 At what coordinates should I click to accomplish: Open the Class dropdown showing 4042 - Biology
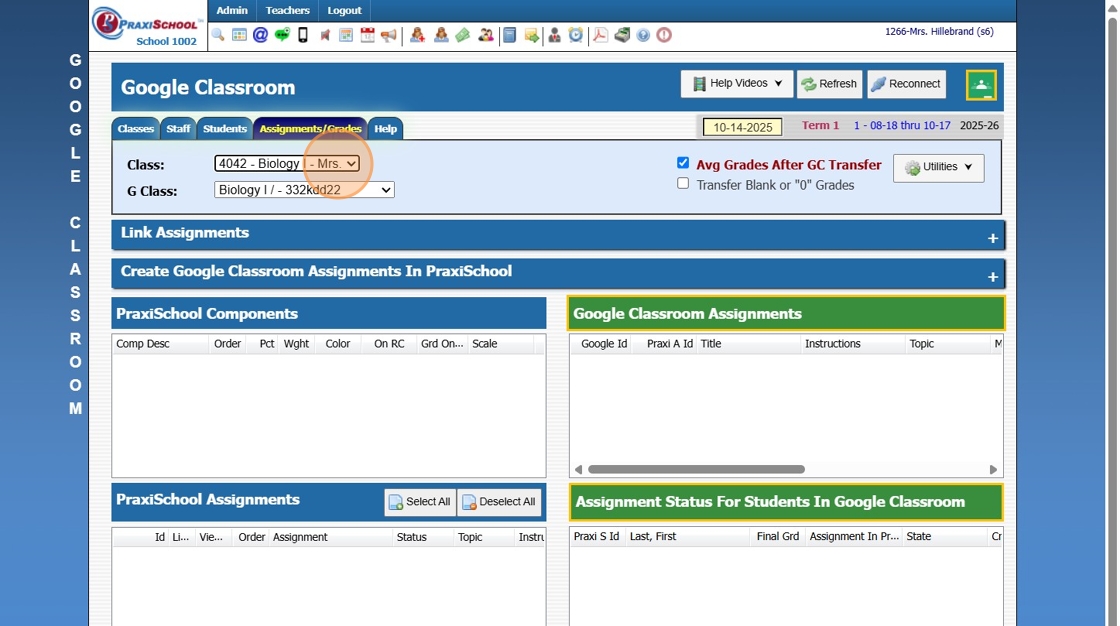click(x=286, y=164)
